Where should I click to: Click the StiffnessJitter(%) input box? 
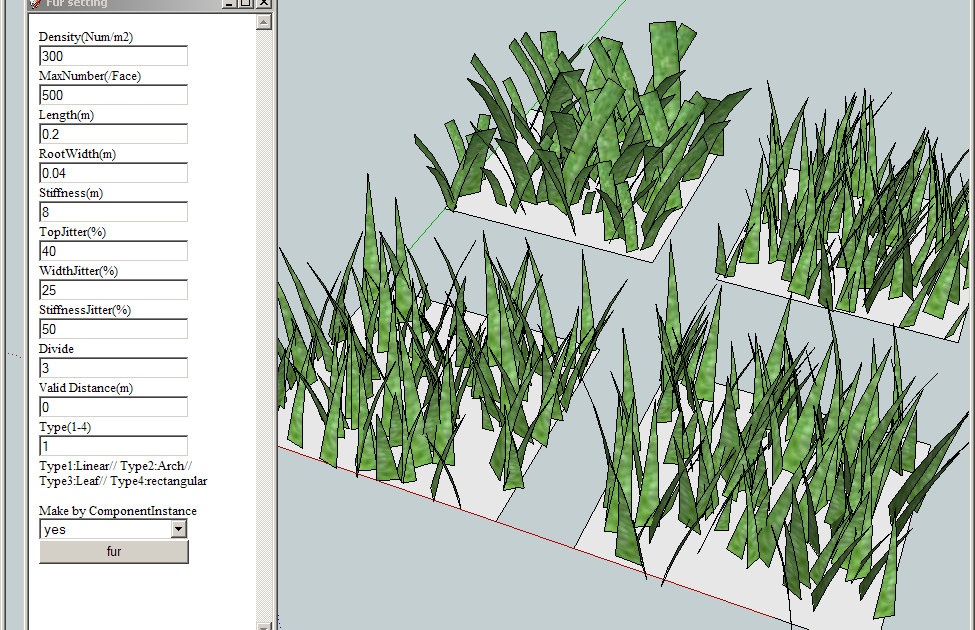113,329
